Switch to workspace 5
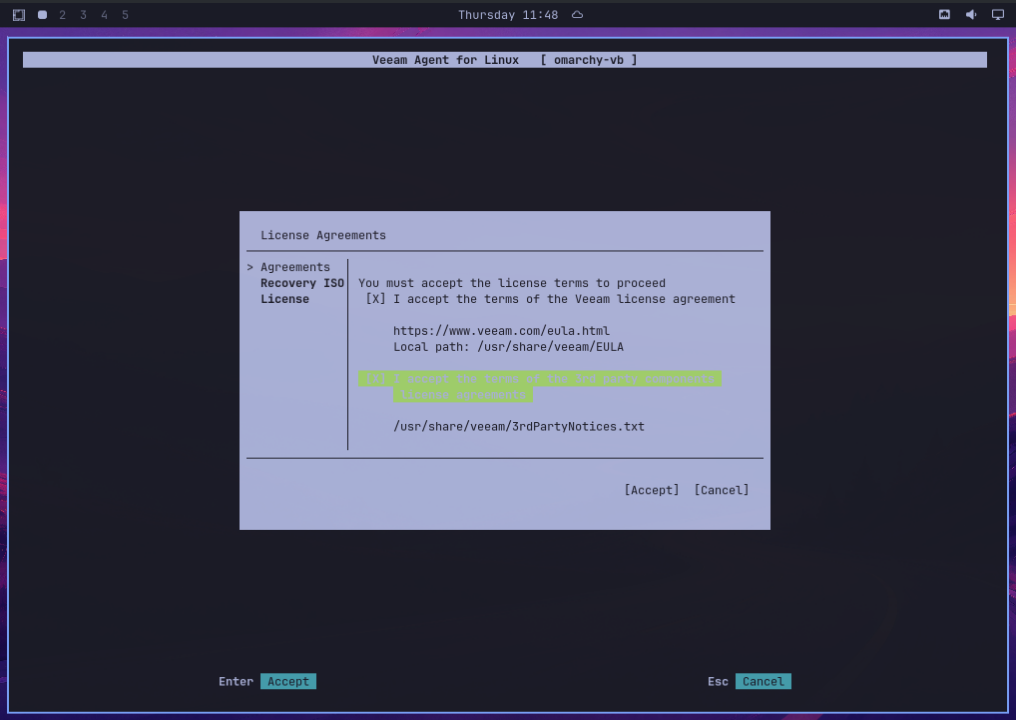This screenshot has height=720, width=1016. [125, 15]
